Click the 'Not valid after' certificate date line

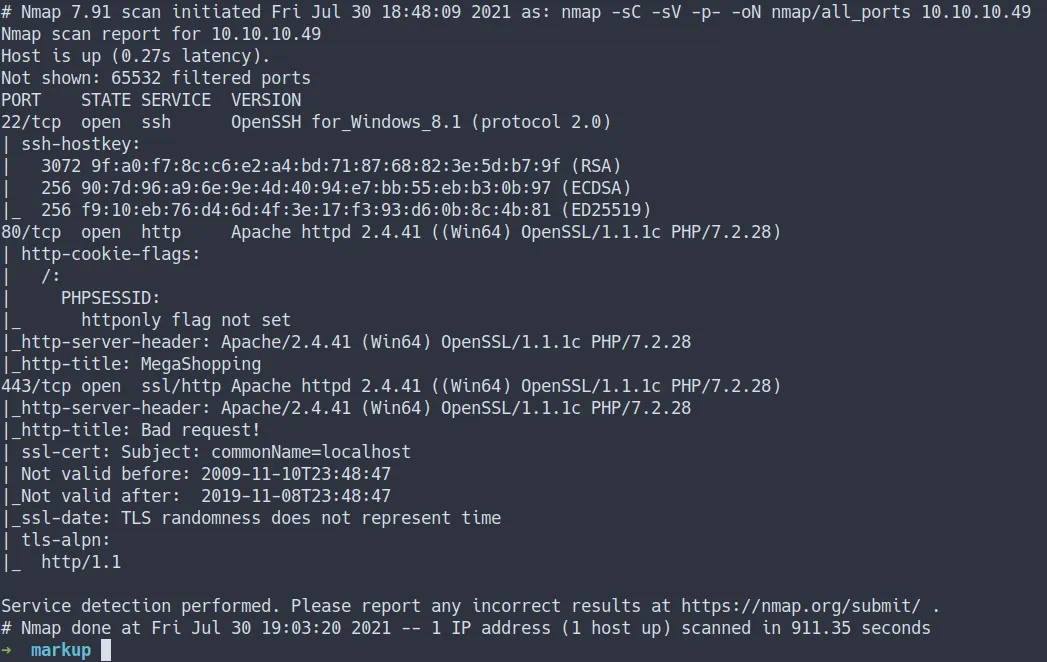coord(200,496)
